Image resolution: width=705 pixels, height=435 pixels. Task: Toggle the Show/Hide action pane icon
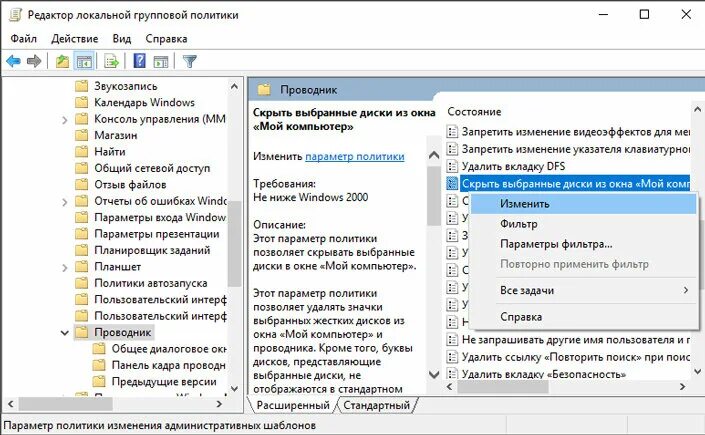tap(161, 61)
